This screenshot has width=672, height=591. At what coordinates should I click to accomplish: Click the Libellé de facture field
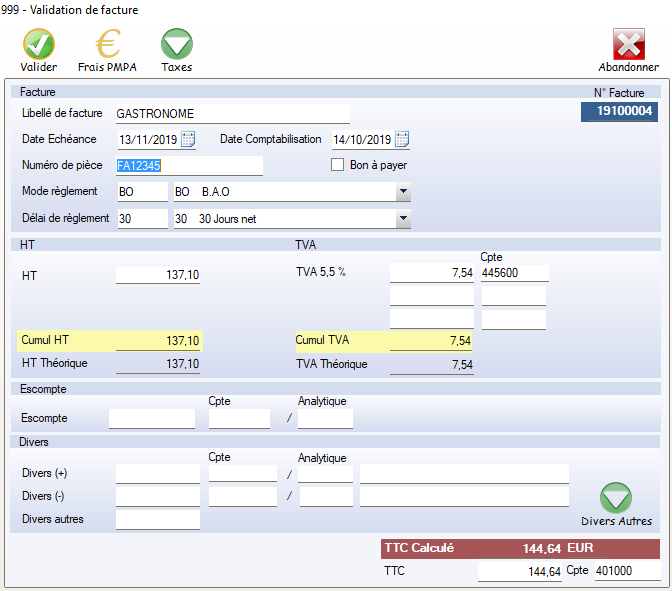pyautogui.click(x=232, y=114)
